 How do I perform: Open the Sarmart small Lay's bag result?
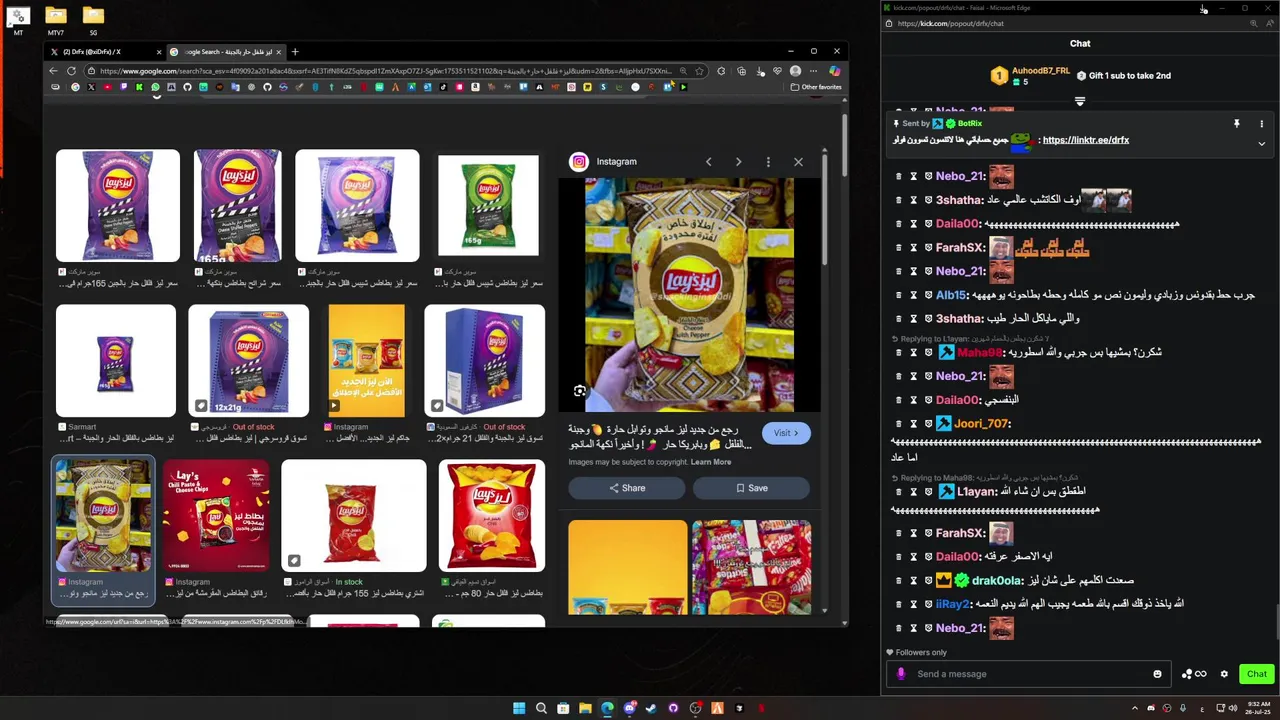pos(116,361)
